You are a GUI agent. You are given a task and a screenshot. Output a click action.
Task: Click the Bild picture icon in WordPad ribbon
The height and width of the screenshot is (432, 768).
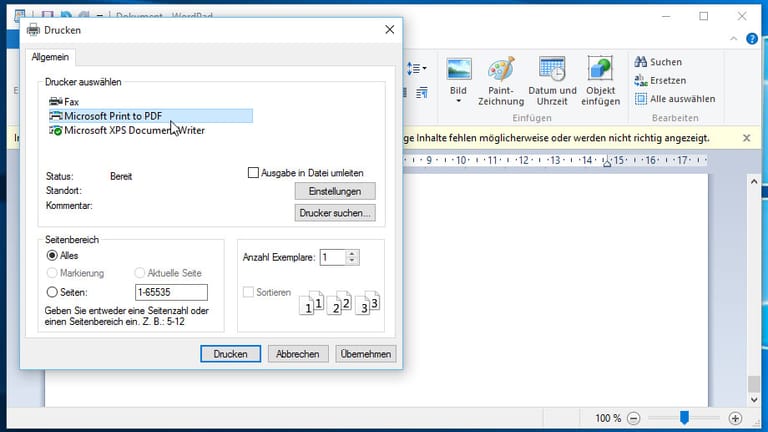(x=459, y=69)
